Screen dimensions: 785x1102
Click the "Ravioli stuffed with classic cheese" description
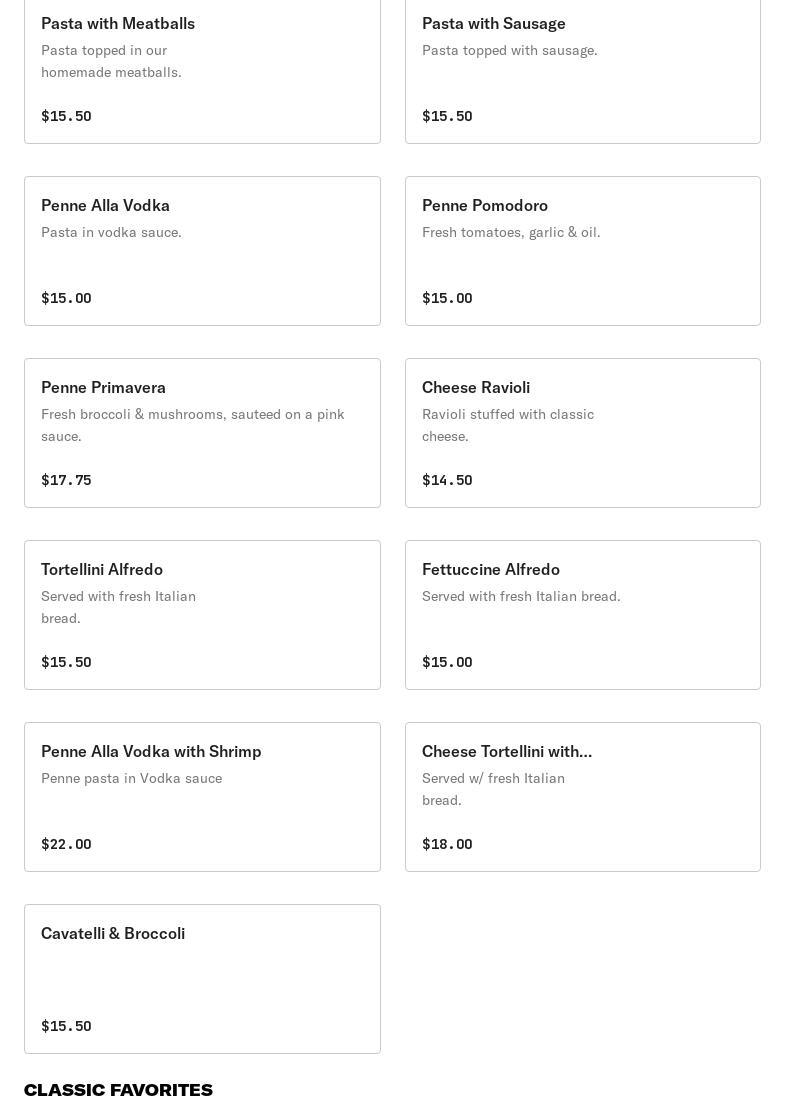pos(508,425)
